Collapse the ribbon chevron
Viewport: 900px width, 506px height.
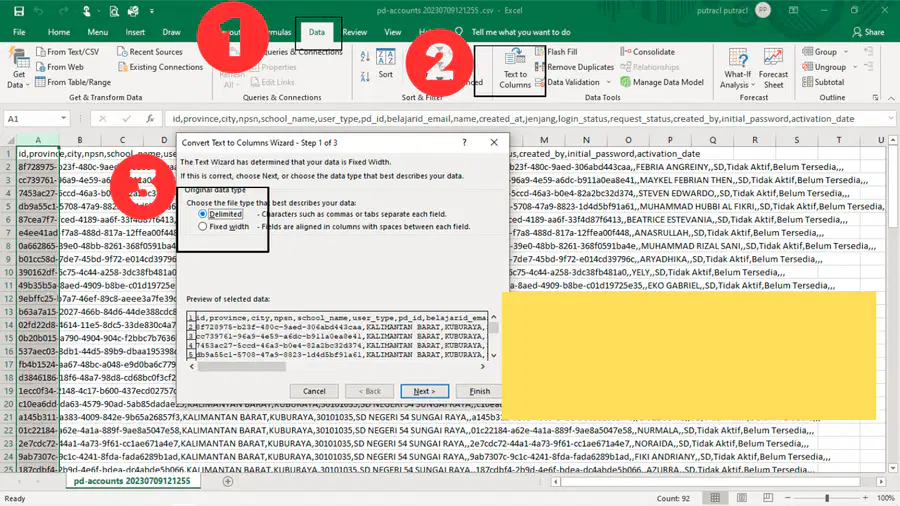tap(891, 98)
